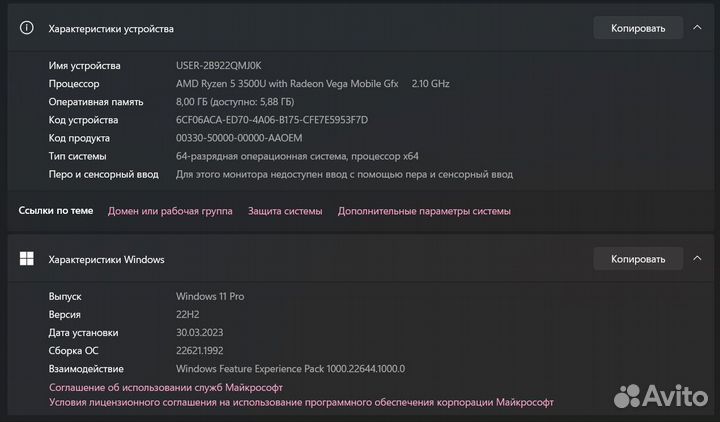Click the Оперативная память label
Image resolution: width=720 pixels, height=422 pixels.
click(96, 102)
